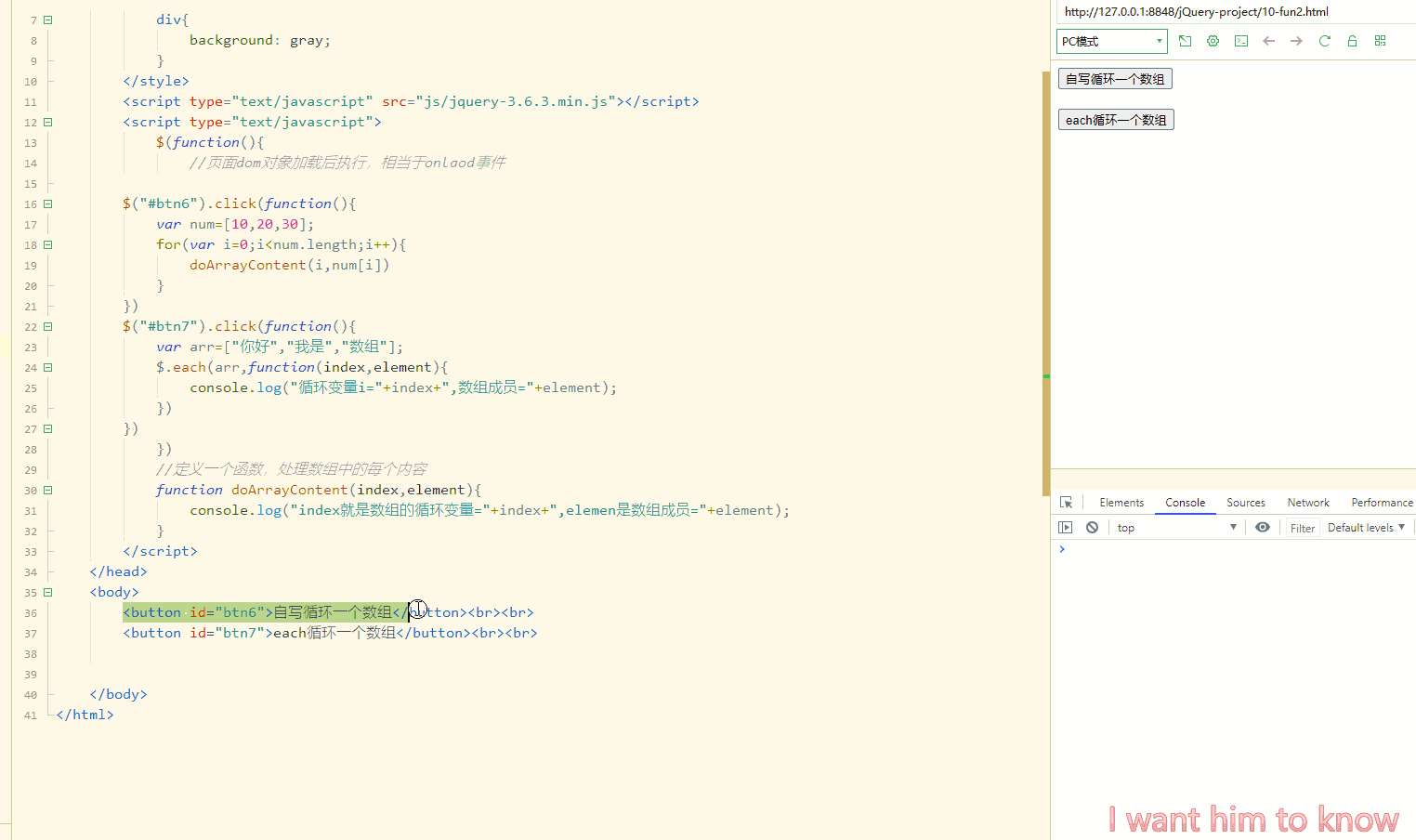This screenshot has height=840, width=1416.
Task: Click the fold marker at line 27
Action: 48,428
